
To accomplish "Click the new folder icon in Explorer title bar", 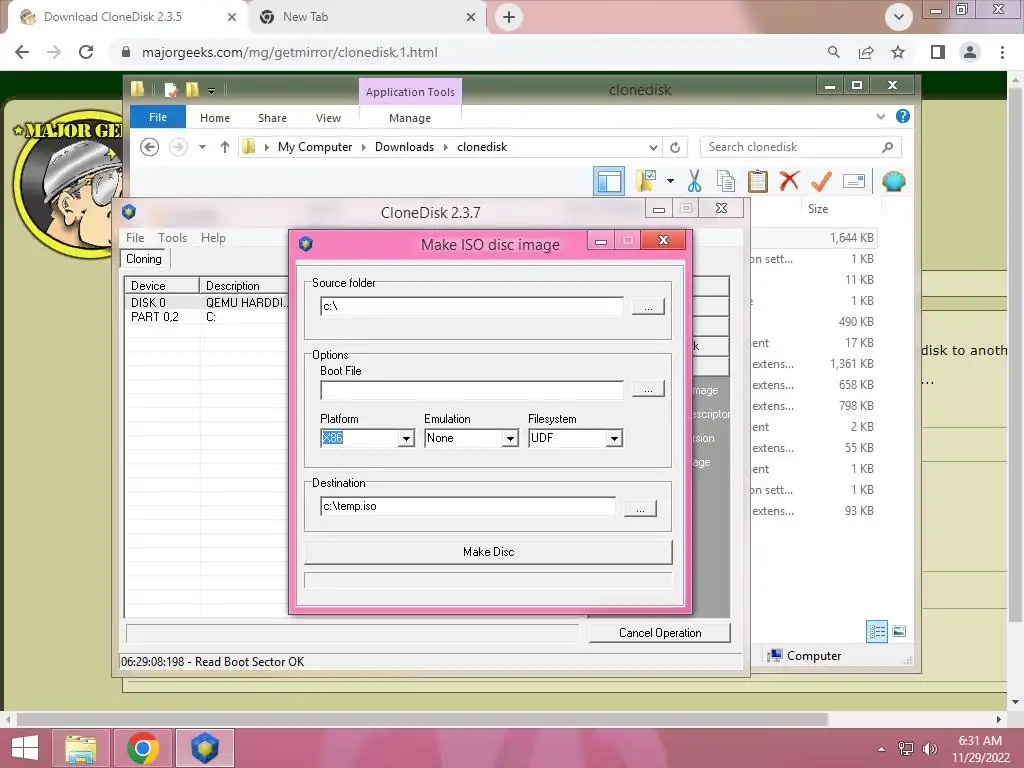I will click(x=192, y=89).
